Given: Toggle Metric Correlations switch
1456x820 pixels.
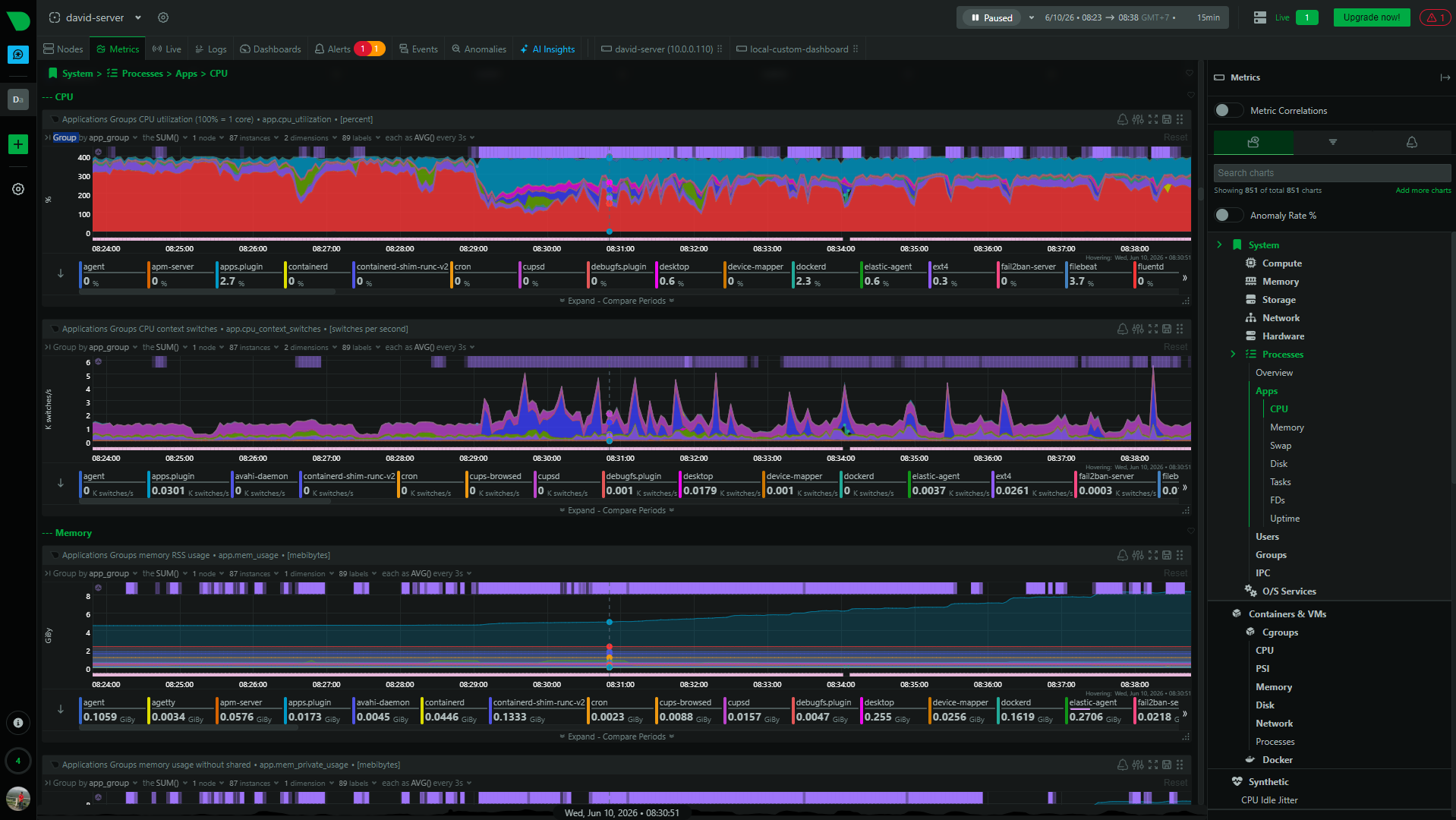Looking at the screenshot, I should tap(1228, 110).
